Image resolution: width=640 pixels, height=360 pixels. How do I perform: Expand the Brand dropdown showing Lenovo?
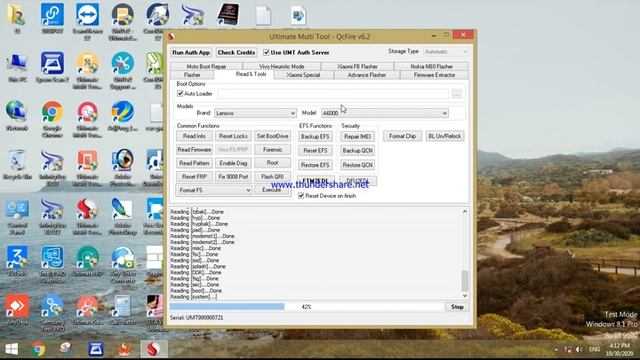pyautogui.click(x=256, y=113)
